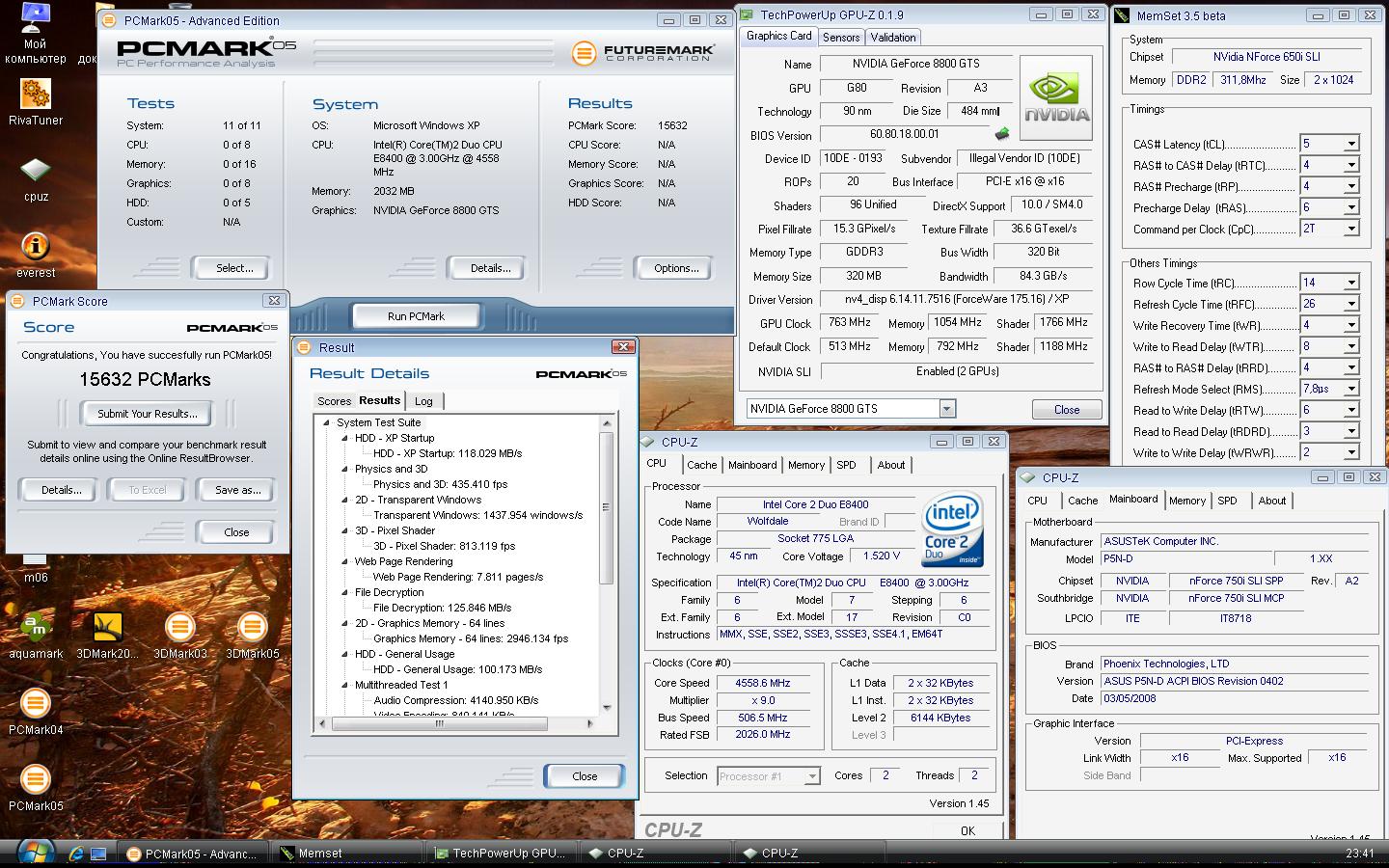Switch to the Validation tab in GPU-Z
Viewport: 1389px width, 868px height.
(x=893, y=38)
